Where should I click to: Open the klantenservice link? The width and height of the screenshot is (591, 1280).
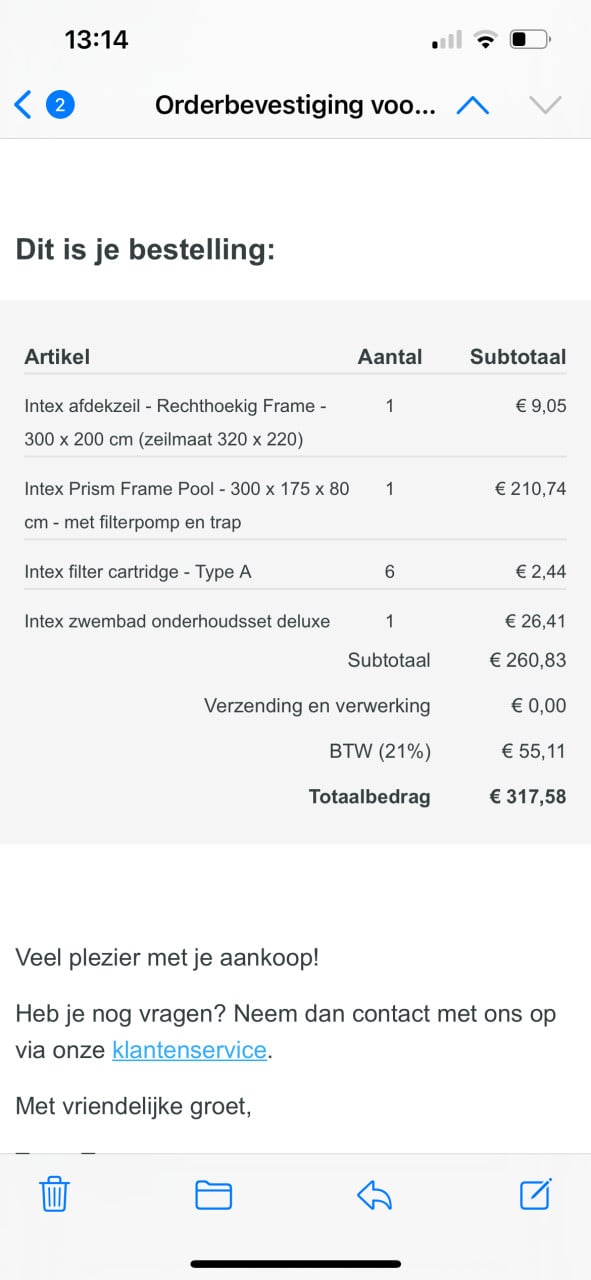[190, 1050]
